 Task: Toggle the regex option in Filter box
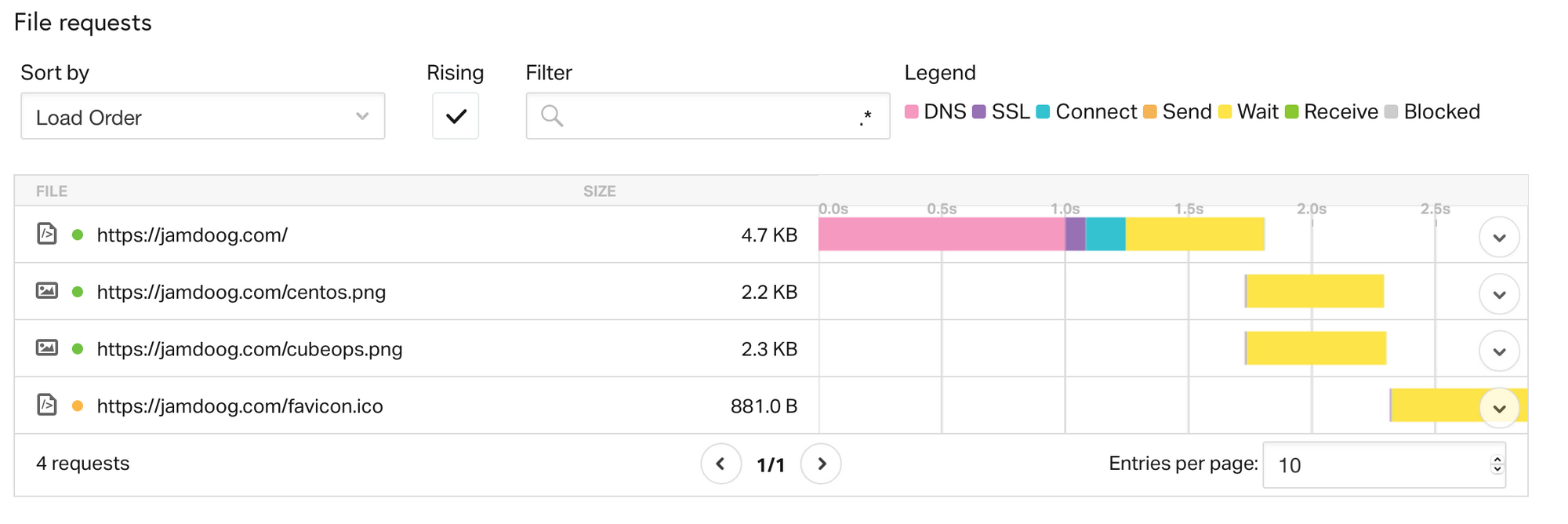[x=866, y=118]
